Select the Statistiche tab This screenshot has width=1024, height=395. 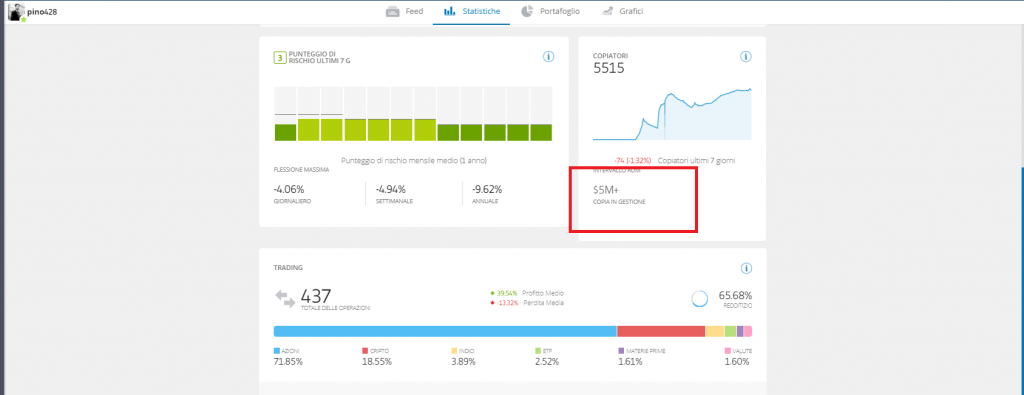pyautogui.click(x=472, y=12)
